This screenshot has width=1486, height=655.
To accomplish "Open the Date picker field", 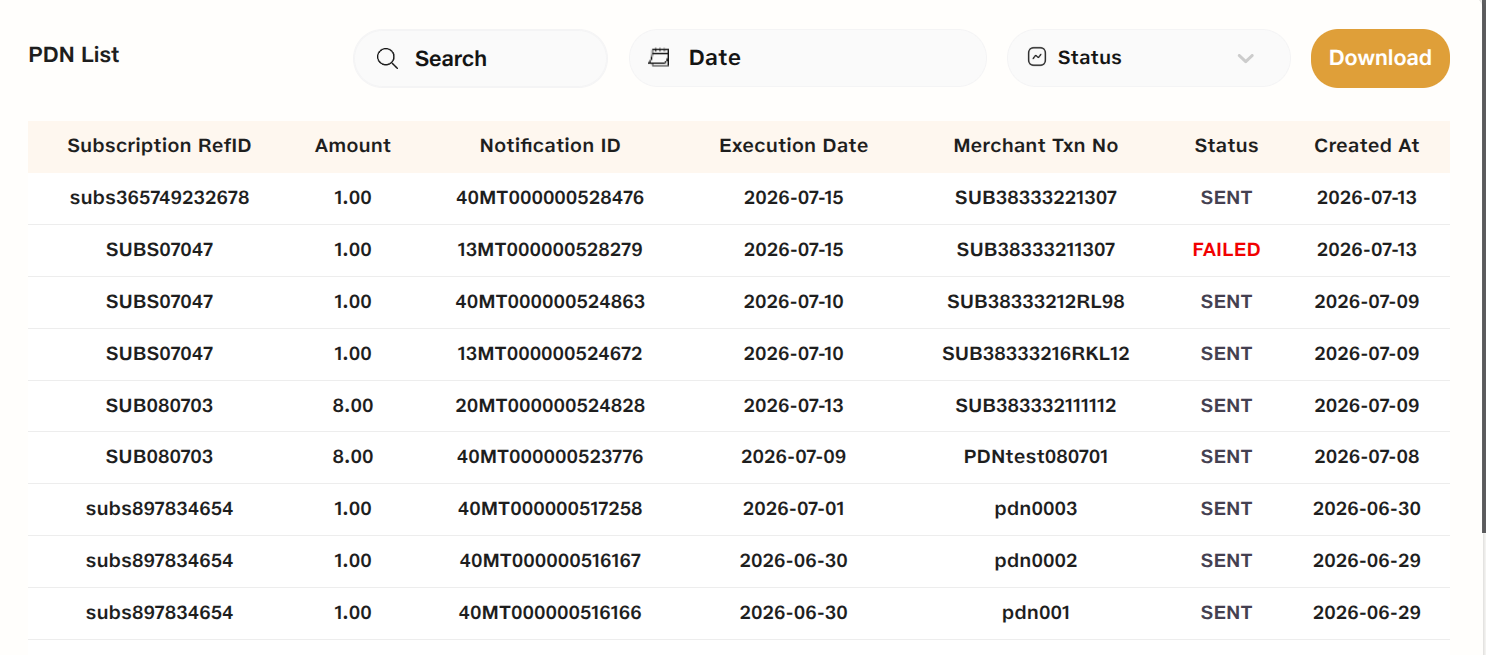I will point(808,58).
